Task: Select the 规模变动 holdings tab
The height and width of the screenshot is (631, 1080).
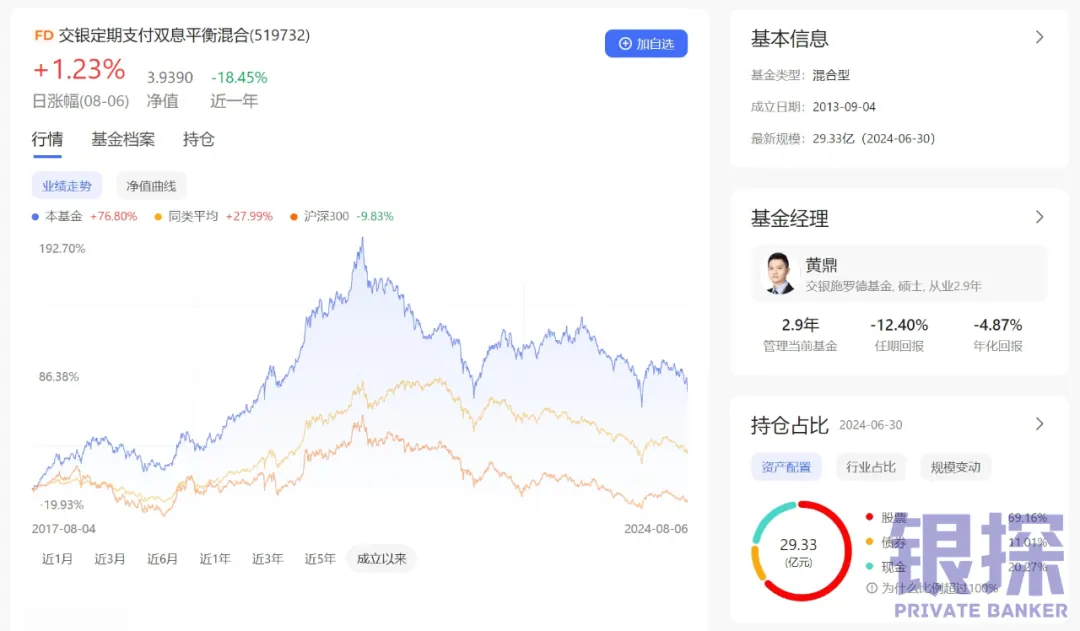Action: coord(955,467)
